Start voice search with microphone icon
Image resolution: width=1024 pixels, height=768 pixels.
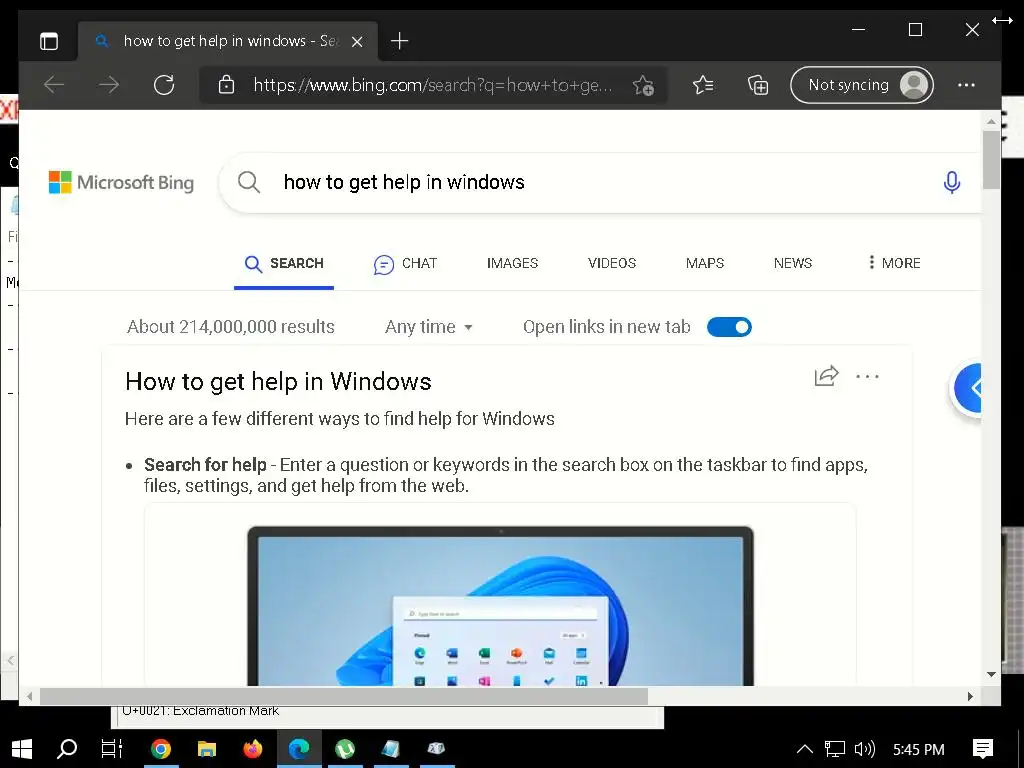click(x=952, y=182)
